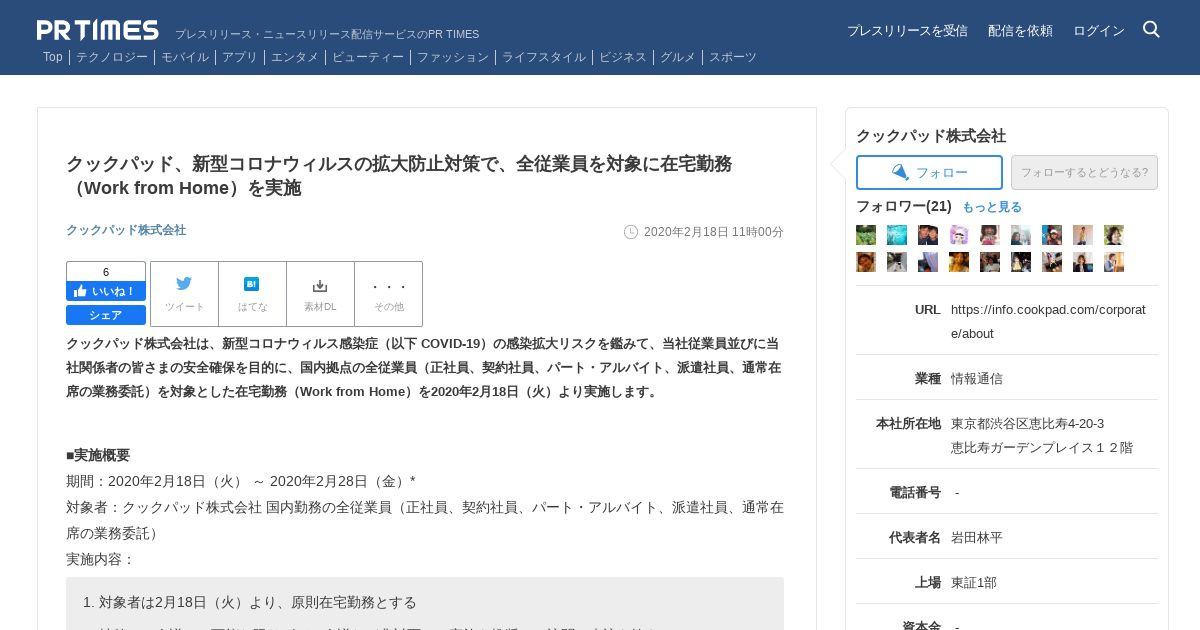Open the Top navigation item
This screenshot has height=630, width=1200.
tap(53, 57)
